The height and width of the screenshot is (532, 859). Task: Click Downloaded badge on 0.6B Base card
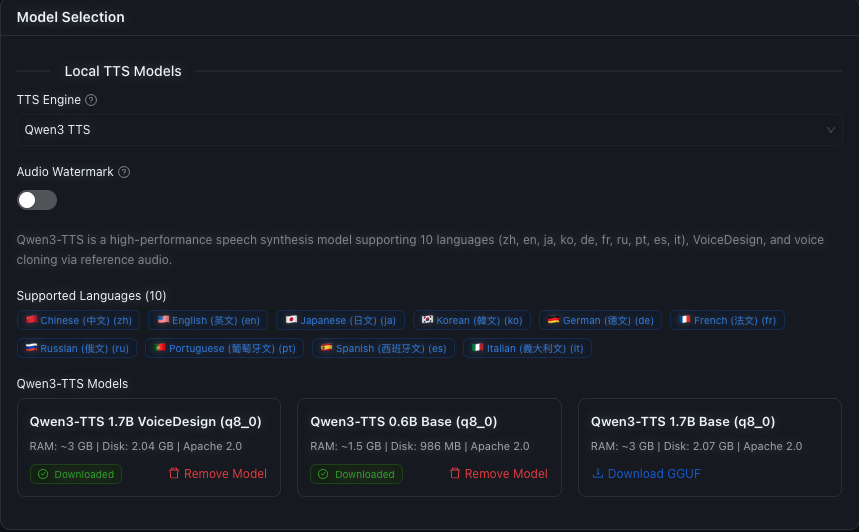coord(357,474)
